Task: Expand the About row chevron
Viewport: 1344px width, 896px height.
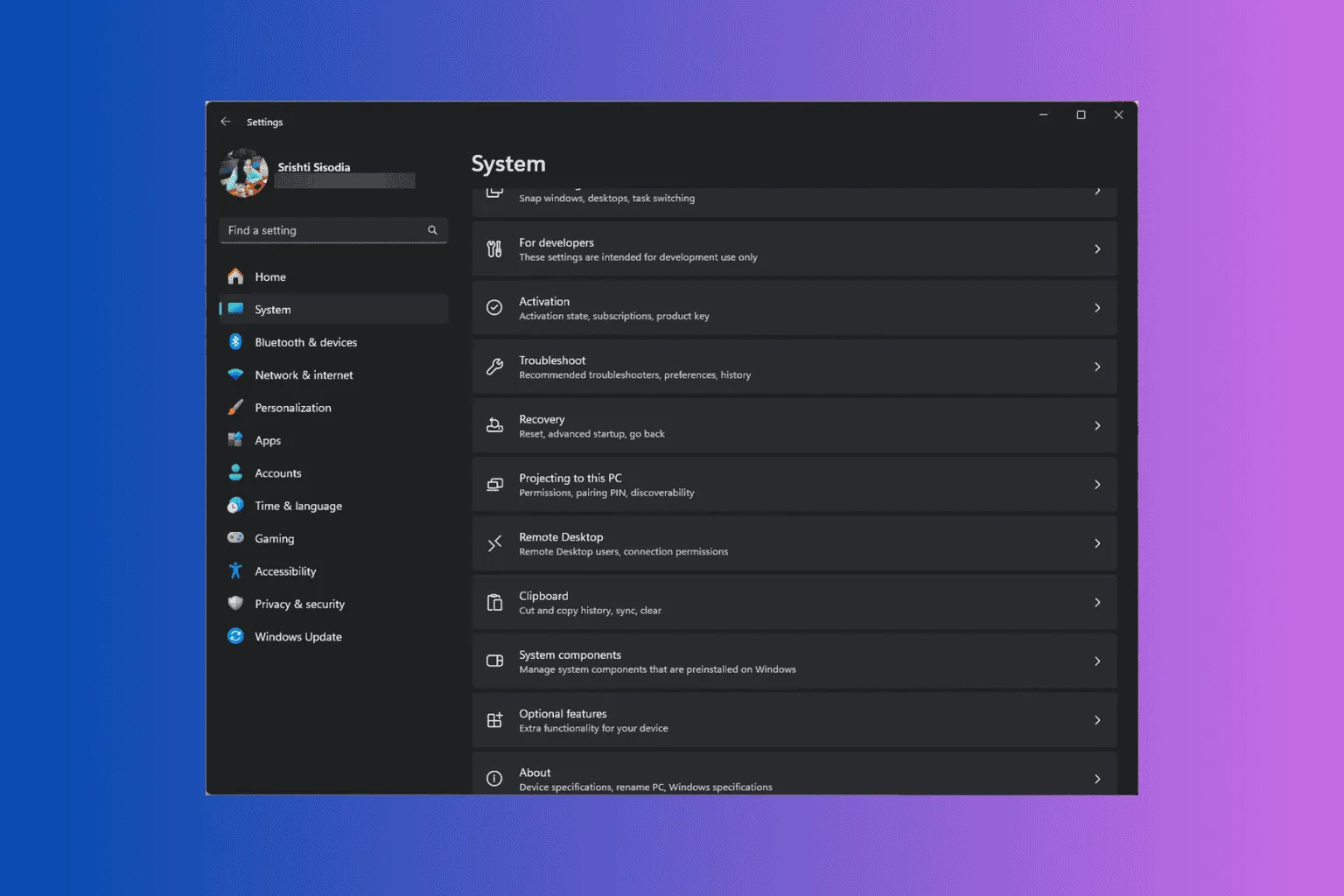Action: pyautogui.click(x=1097, y=779)
